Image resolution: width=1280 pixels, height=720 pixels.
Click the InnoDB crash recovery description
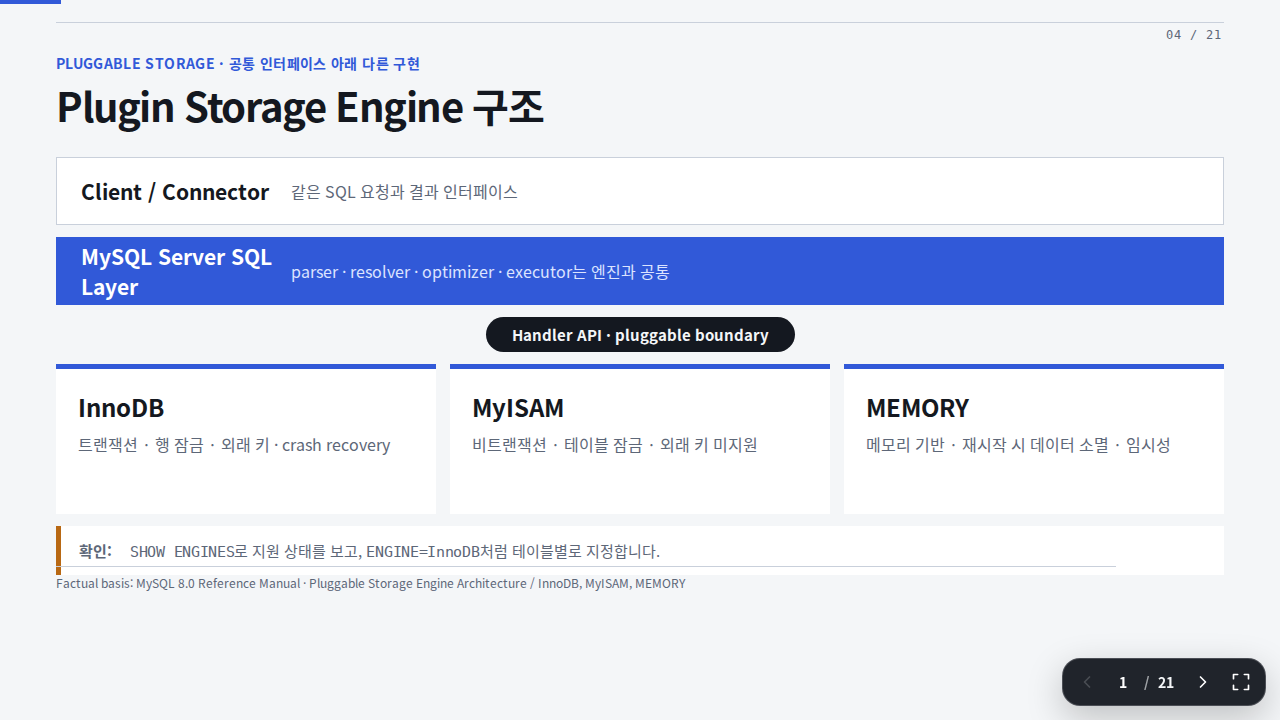234,445
